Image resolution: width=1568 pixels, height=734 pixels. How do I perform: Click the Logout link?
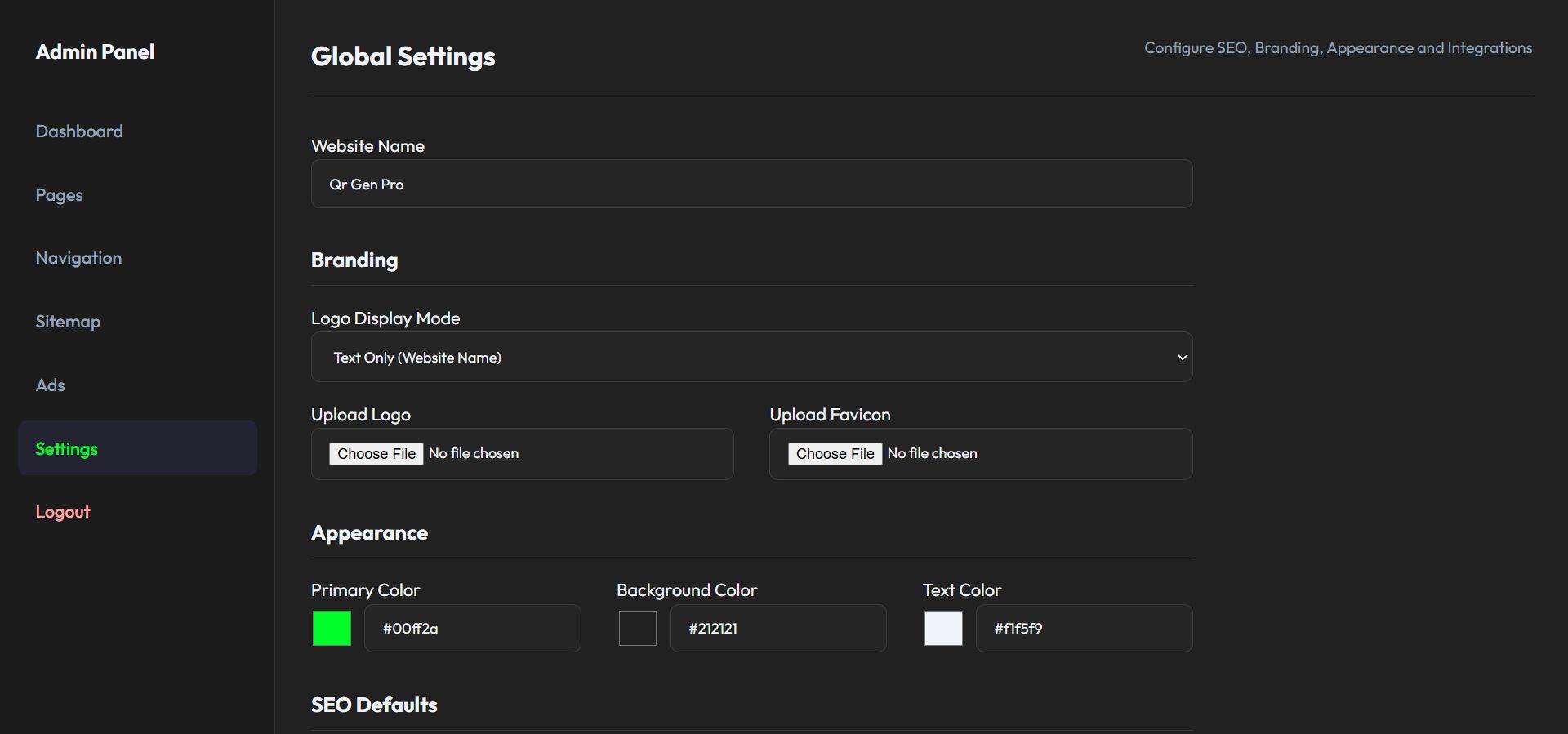click(63, 512)
